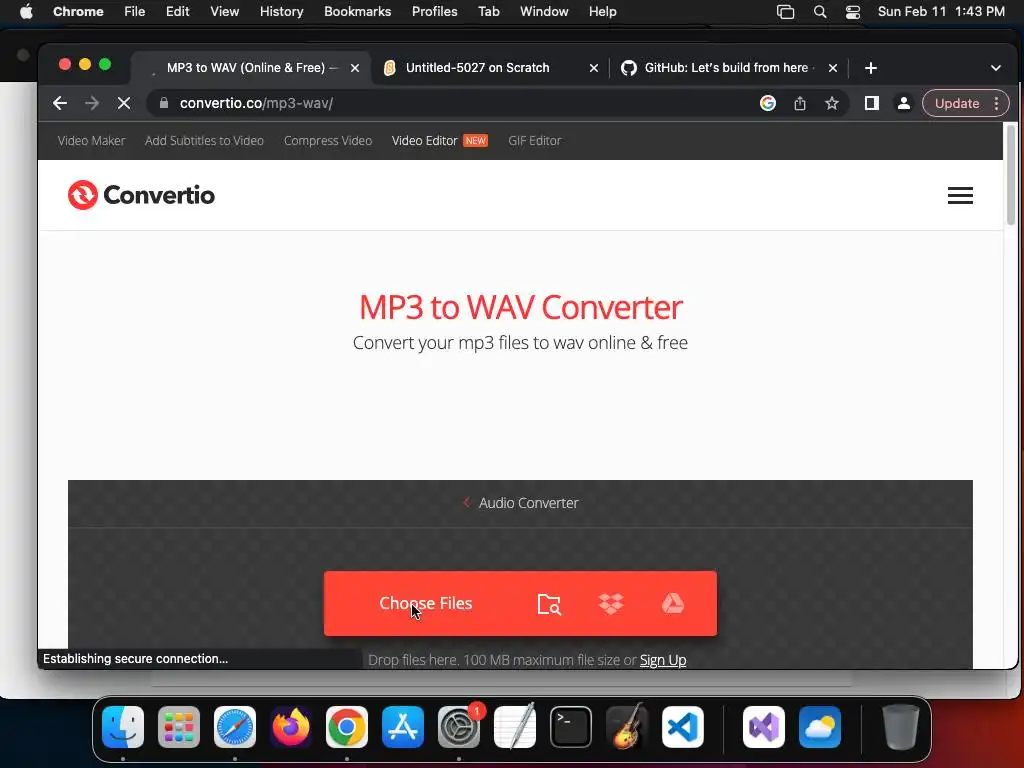
Task: Open the Profiles menu
Action: pos(435,12)
